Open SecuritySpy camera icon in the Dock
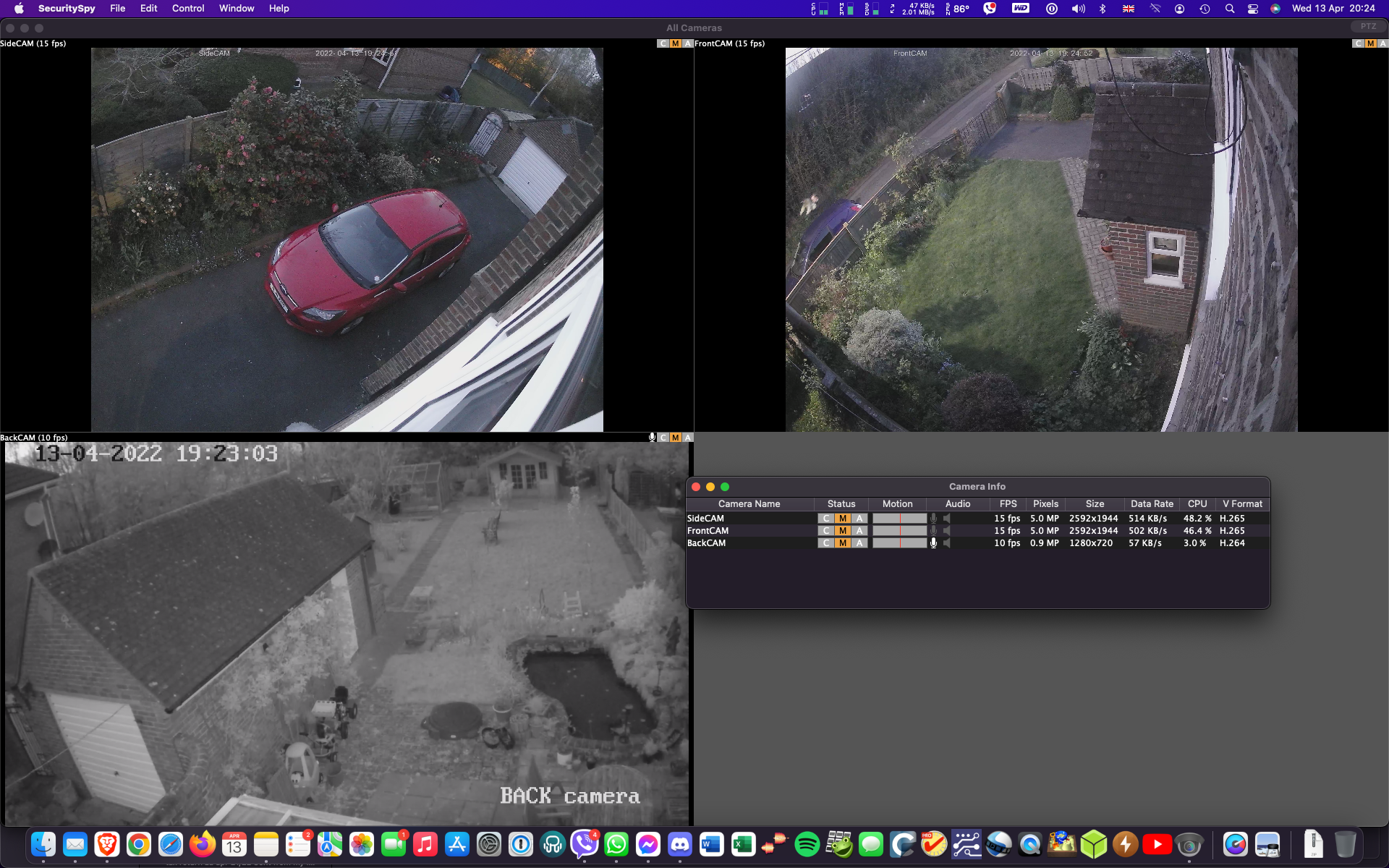 click(x=1189, y=844)
